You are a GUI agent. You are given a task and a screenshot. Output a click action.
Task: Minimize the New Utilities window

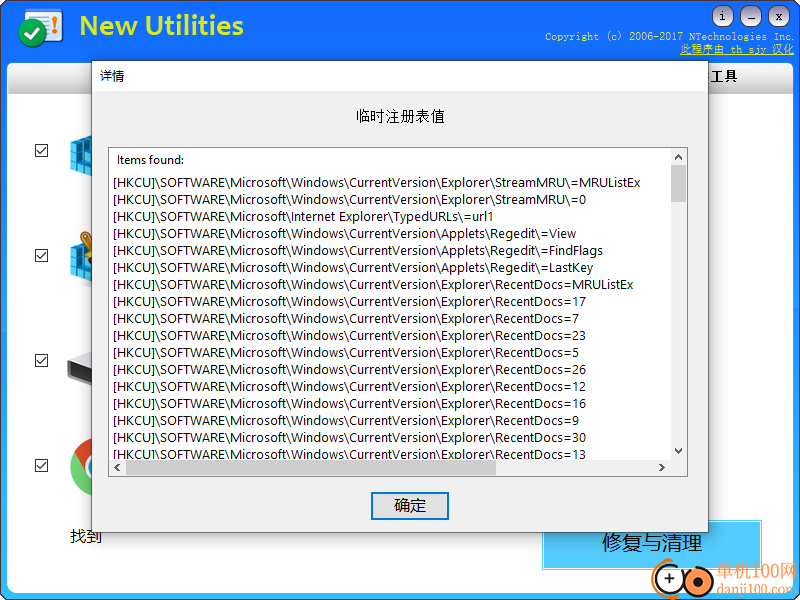[x=751, y=16]
